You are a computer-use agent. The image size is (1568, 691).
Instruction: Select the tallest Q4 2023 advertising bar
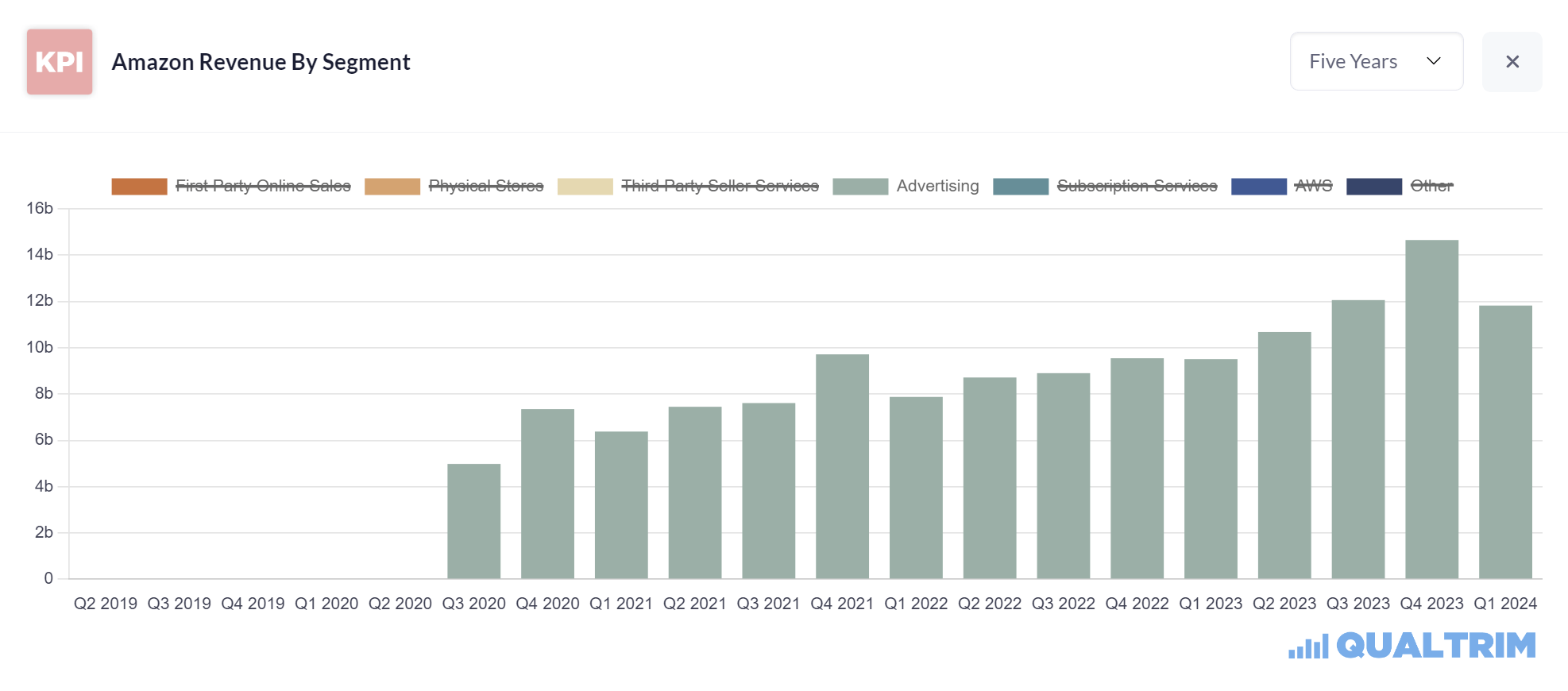coord(1432,409)
